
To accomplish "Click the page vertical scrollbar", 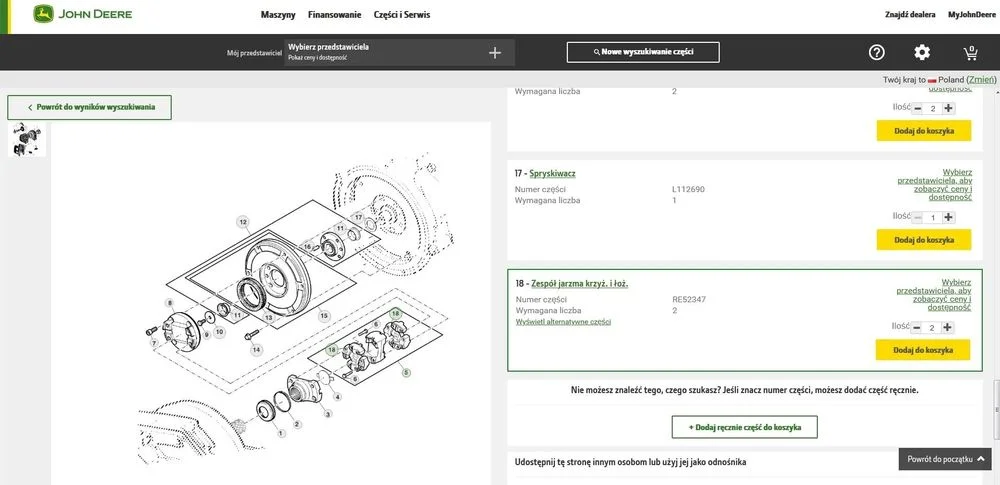I will pyautogui.click(x=996, y=408).
